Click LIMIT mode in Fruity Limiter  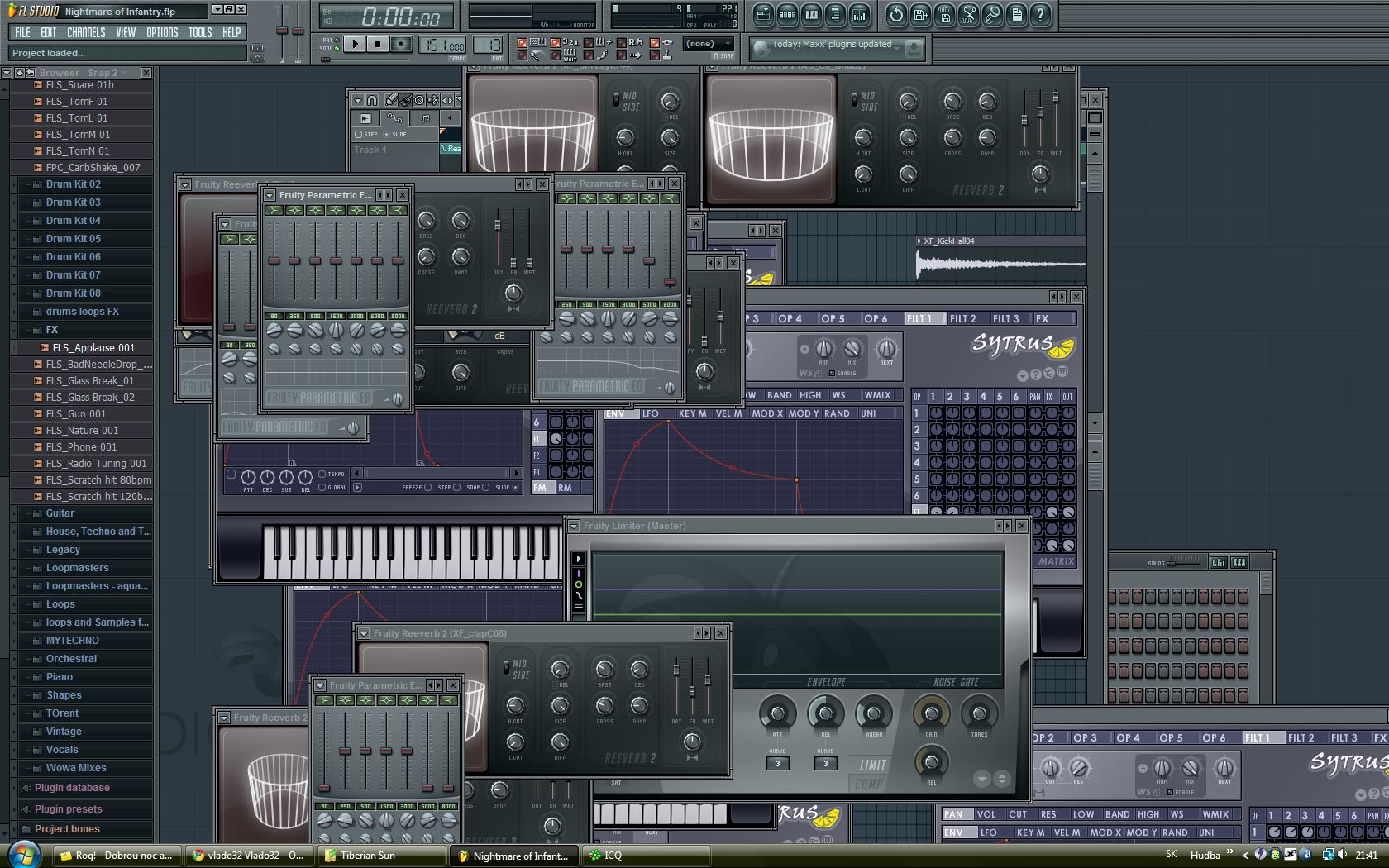pyautogui.click(x=872, y=765)
